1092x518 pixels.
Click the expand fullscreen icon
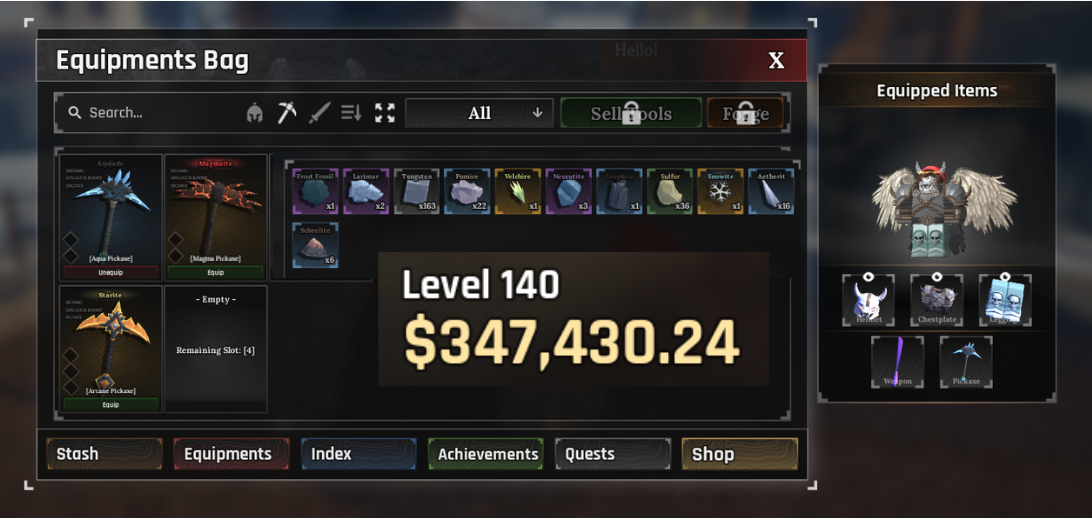[x=384, y=113]
